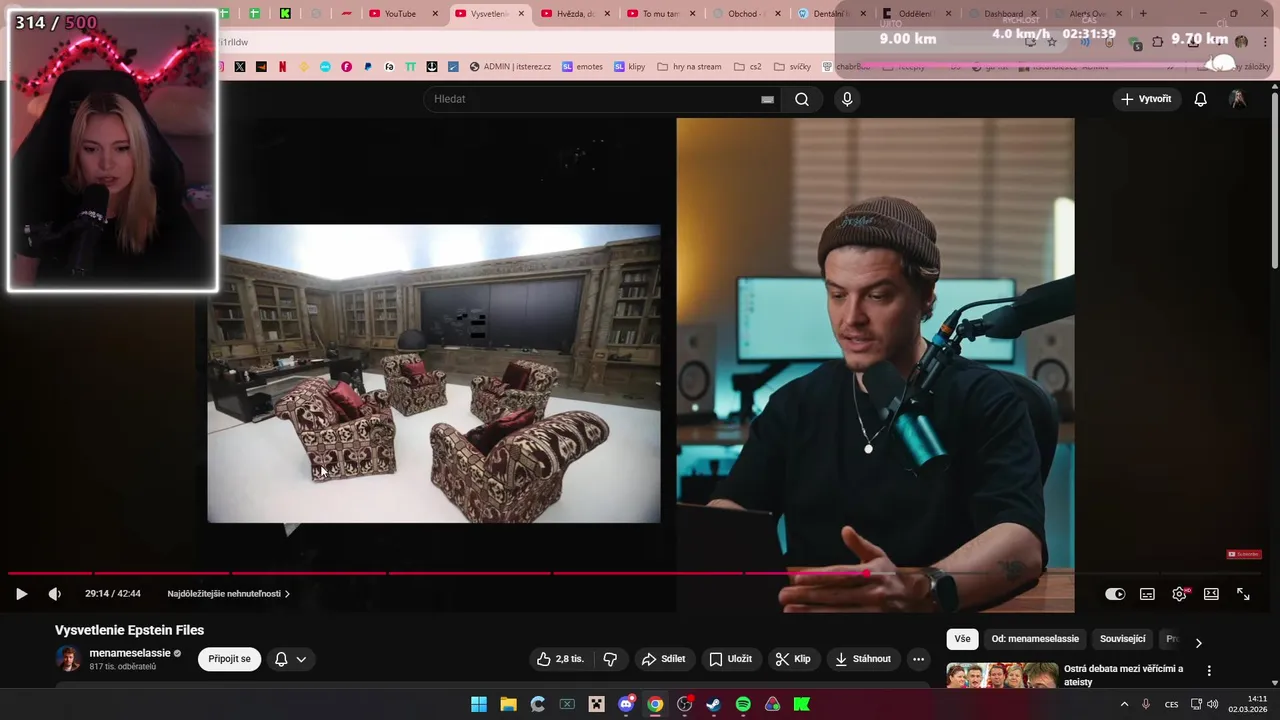
Task: Open the YouTube account avatar menu
Action: (x=1238, y=99)
